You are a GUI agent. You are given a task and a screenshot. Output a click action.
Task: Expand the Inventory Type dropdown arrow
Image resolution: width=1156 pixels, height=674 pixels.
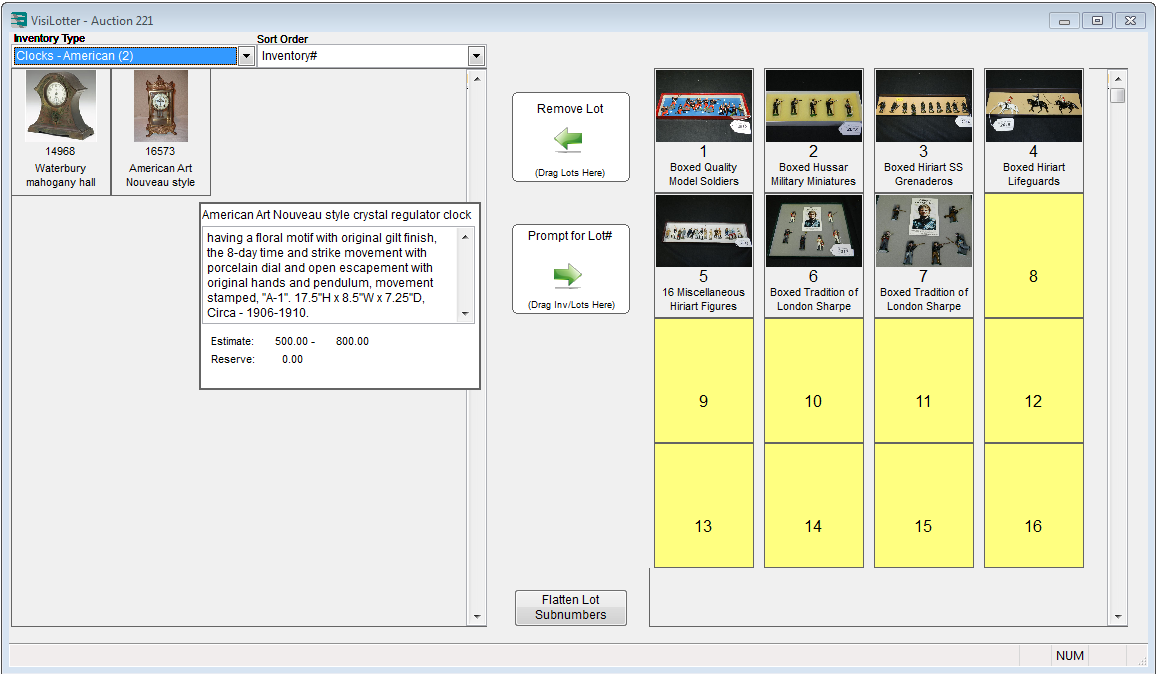(246, 57)
